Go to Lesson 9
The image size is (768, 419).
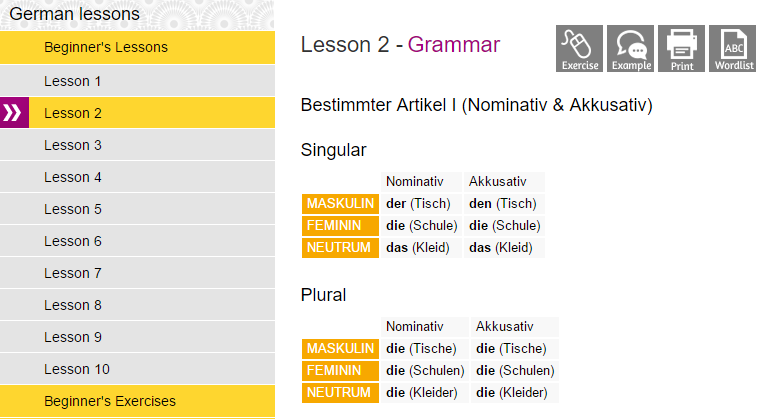click(x=137, y=337)
